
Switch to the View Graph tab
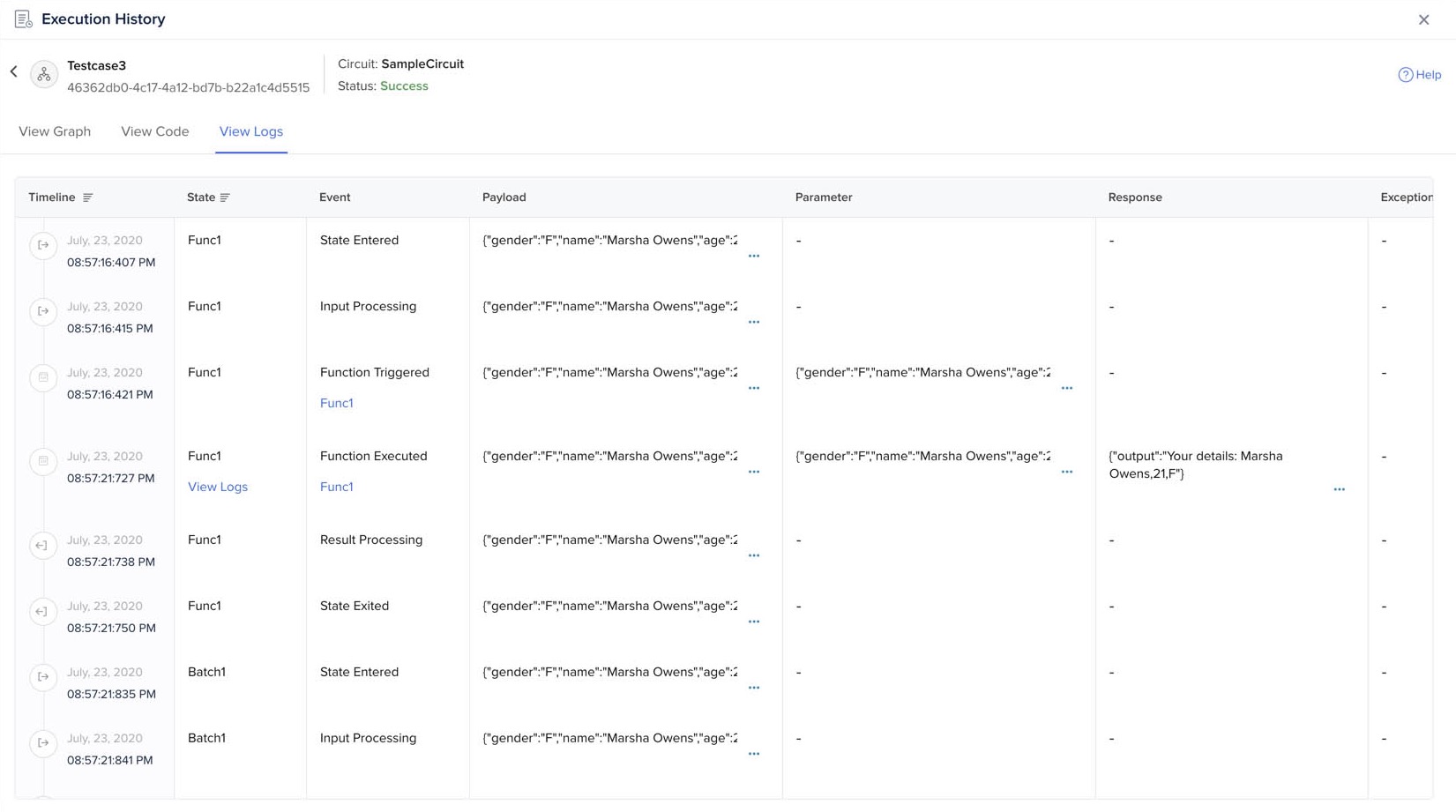click(x=55, y=131)
